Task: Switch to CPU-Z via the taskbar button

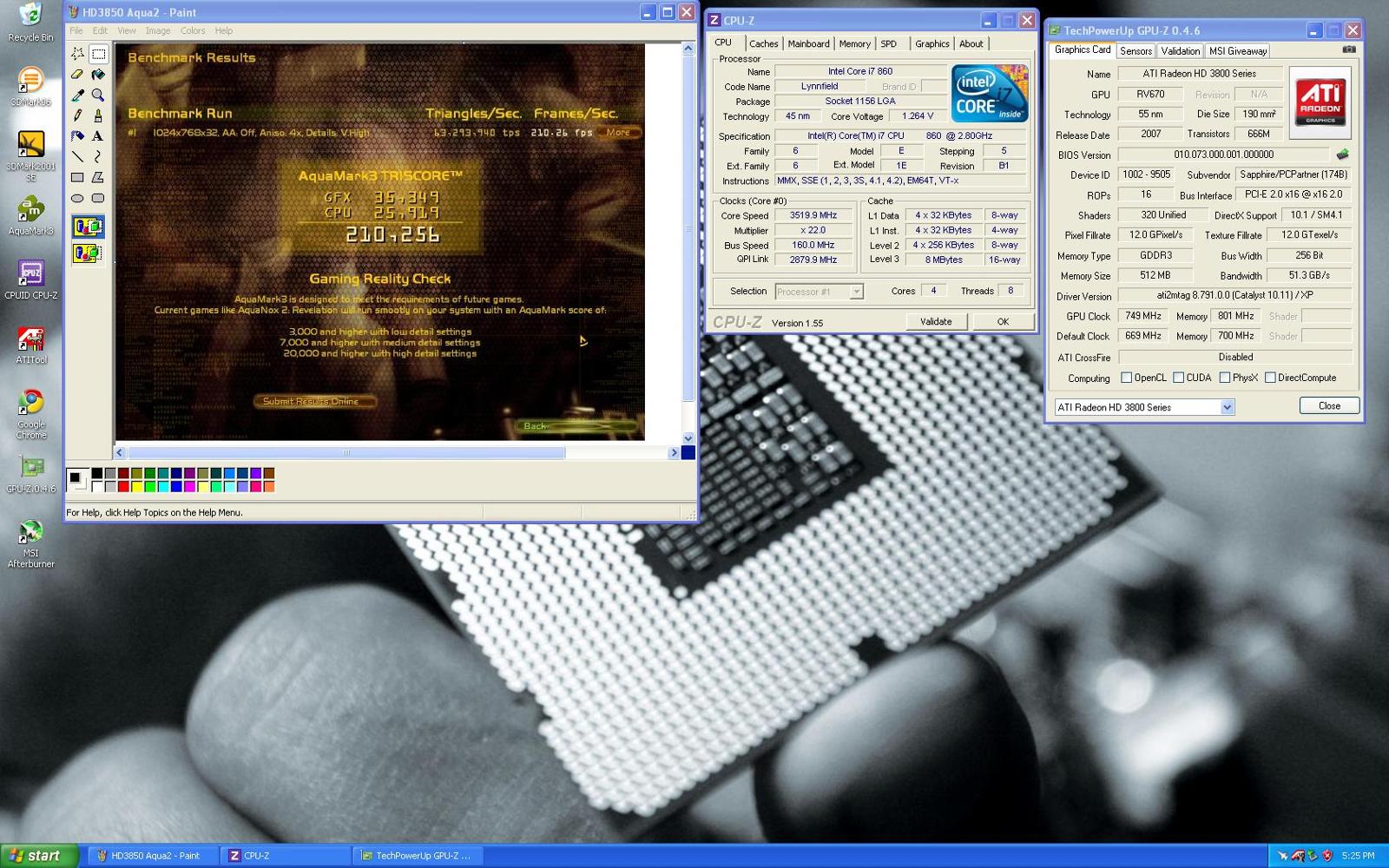Action: pos(286,856)
